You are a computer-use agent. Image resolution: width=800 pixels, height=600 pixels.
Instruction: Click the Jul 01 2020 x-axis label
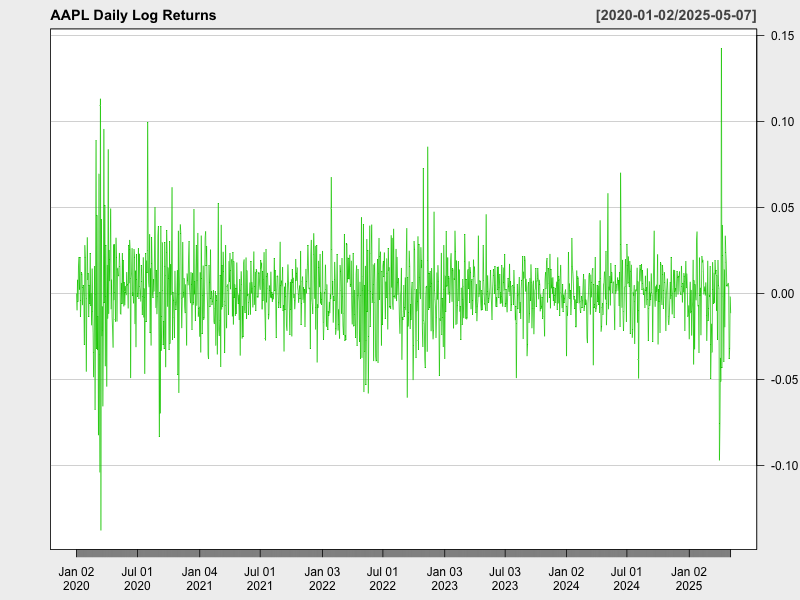point(137,579)
